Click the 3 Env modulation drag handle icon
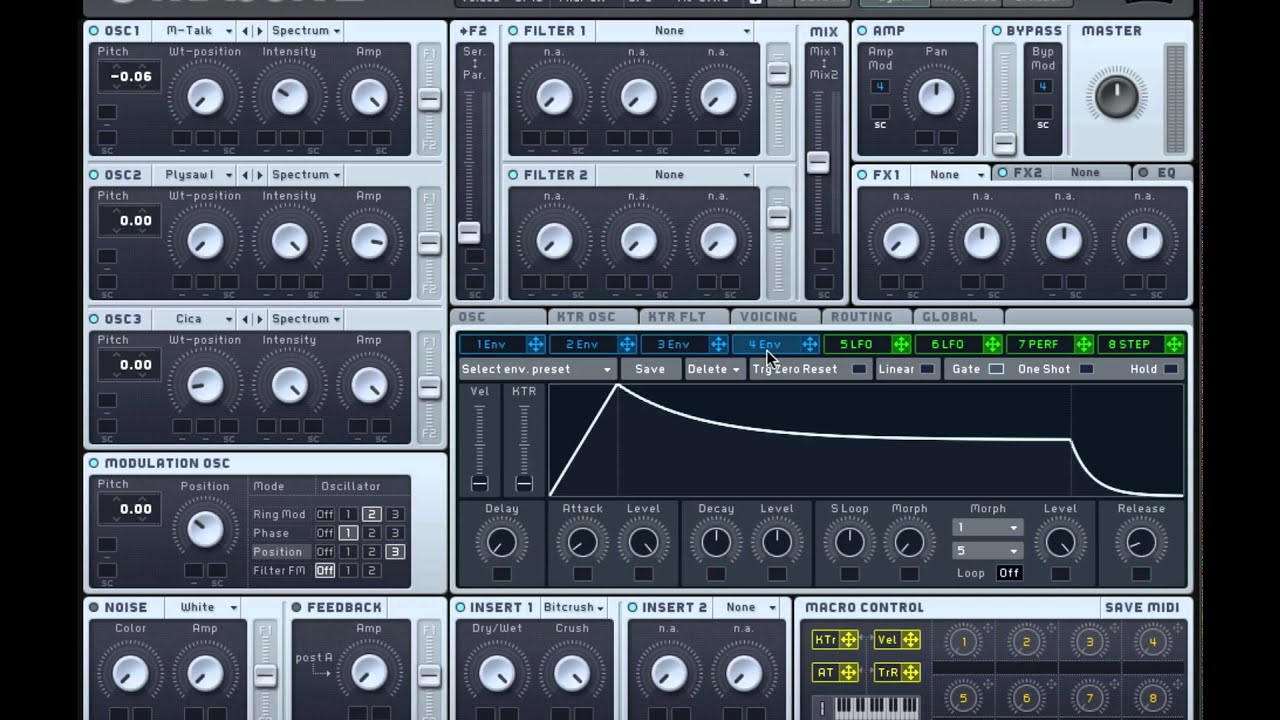 point(718,344)
